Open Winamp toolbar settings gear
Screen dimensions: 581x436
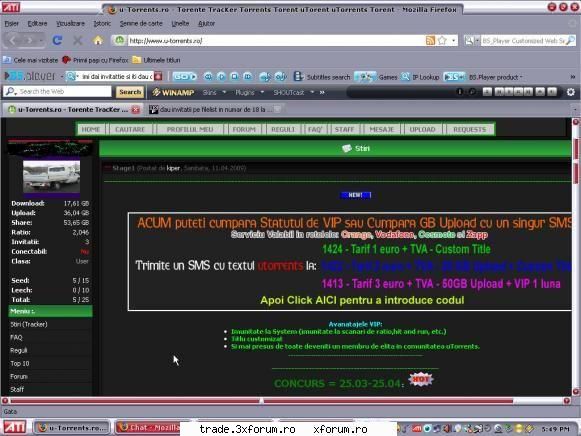571,92
